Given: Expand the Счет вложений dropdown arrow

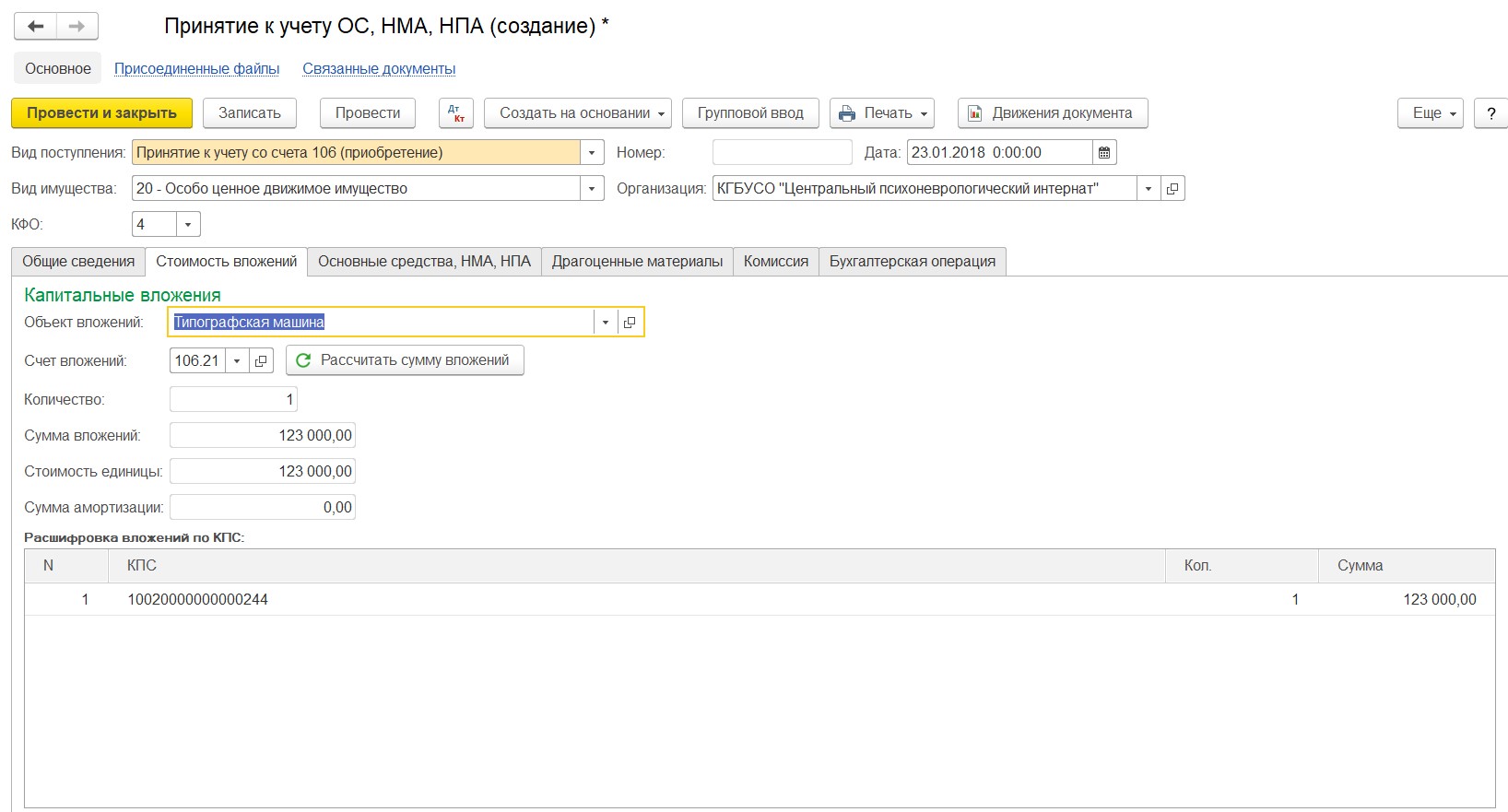Looking at the screenshot, I should coord(237,361).
